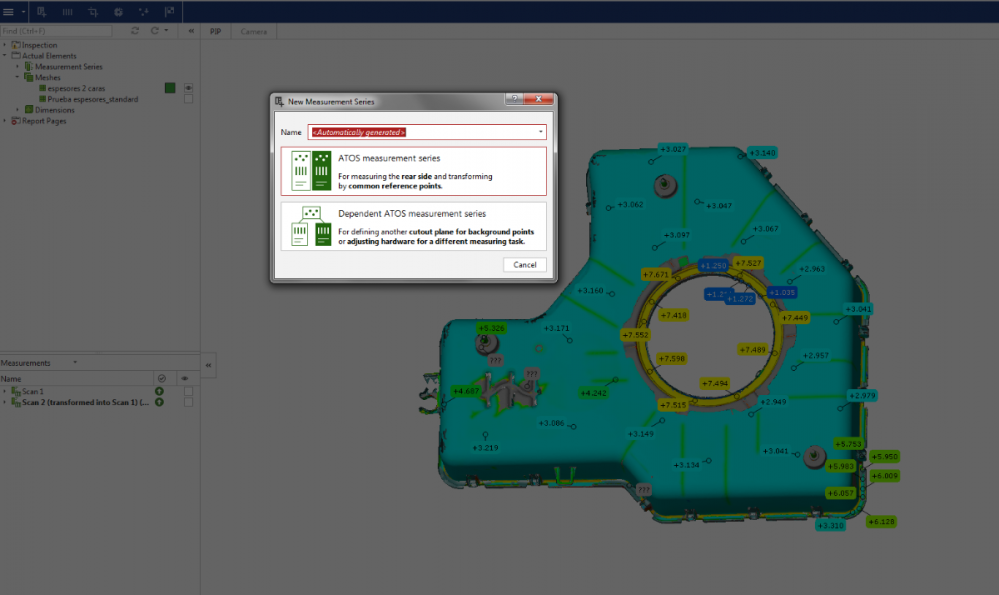Image resolution: width=999 pixels, height=595 pixels.
Task: Click the gear-shaped toolbar icon
Action: point(118,12)
